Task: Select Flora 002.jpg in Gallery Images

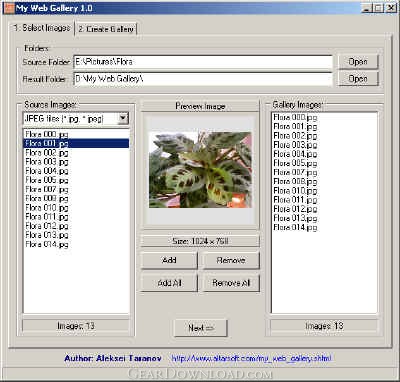Action: coord(324,136)
